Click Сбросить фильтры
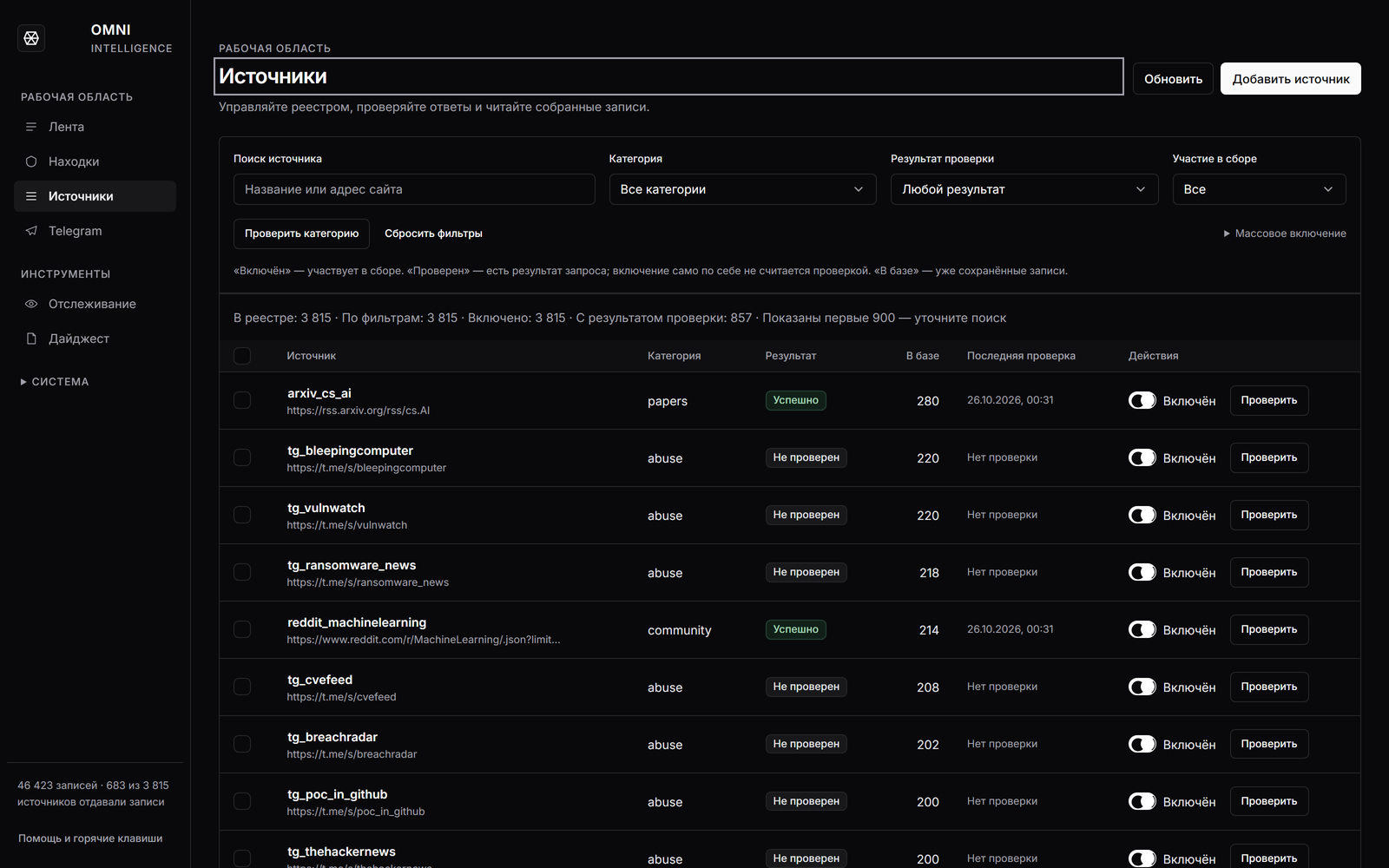 [x=433, y=233]
